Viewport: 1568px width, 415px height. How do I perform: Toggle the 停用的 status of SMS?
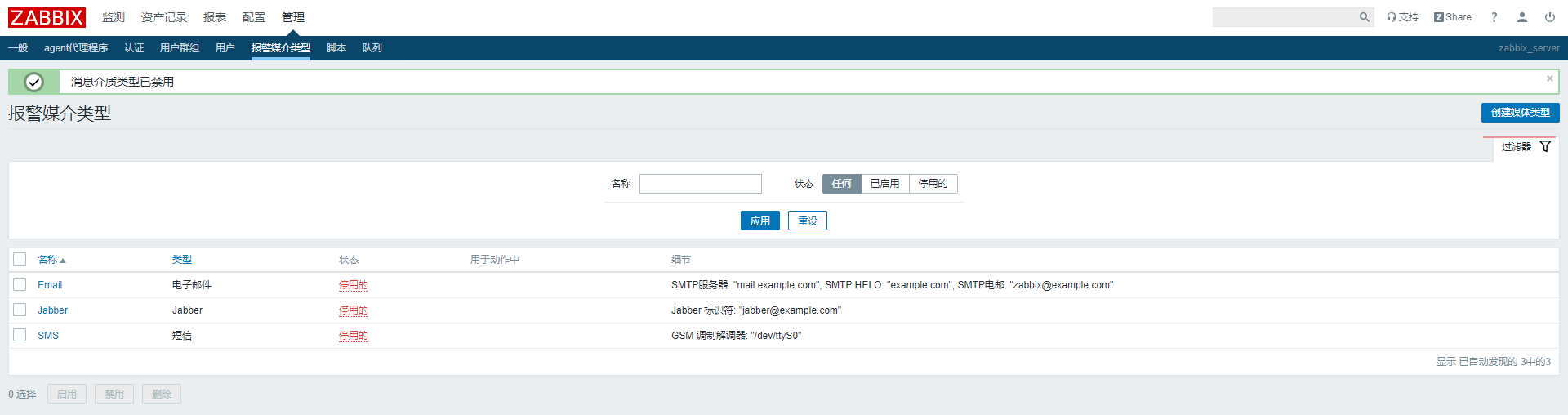[x=354, y=336]
